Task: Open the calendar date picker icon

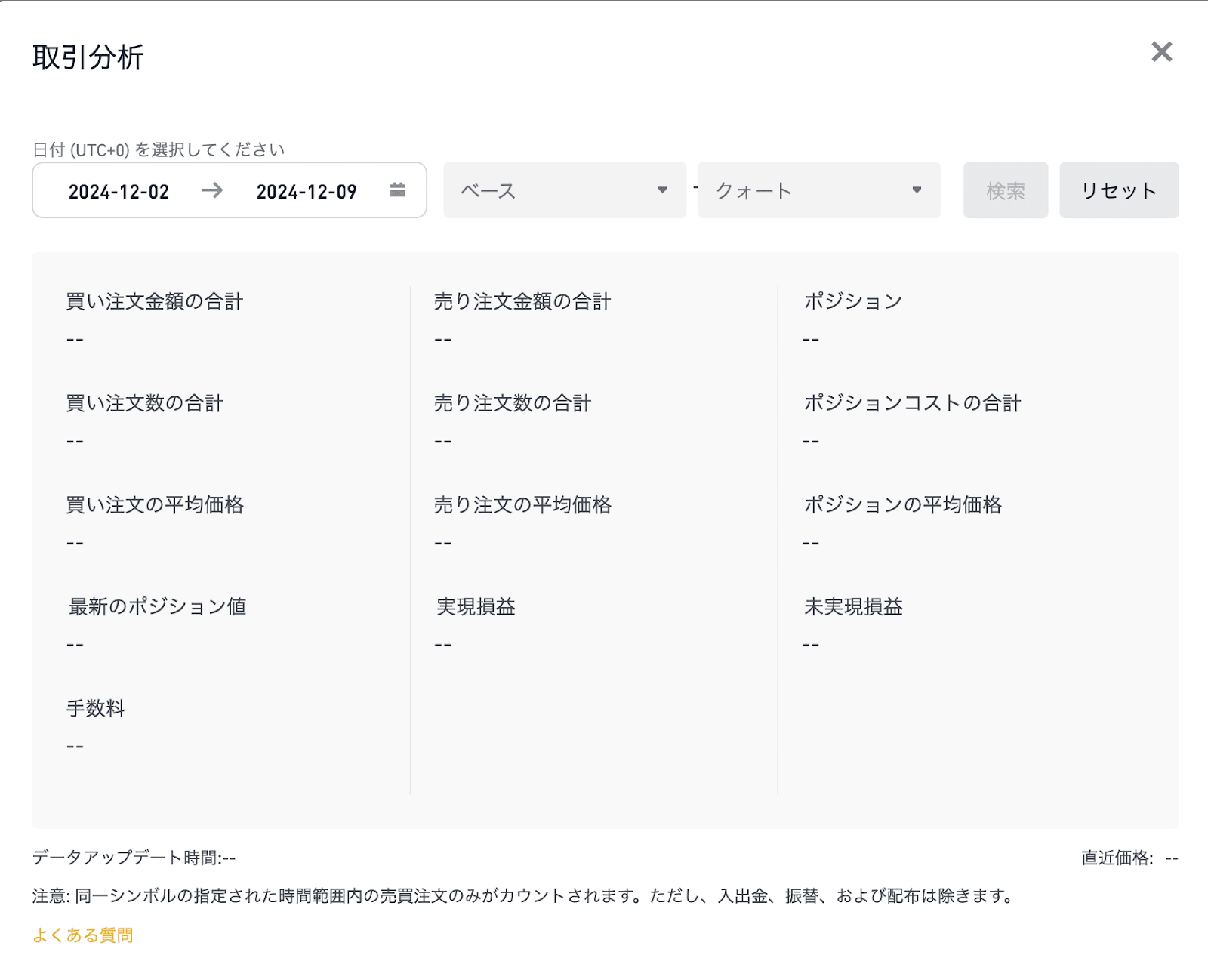Action: coord(398,190)
